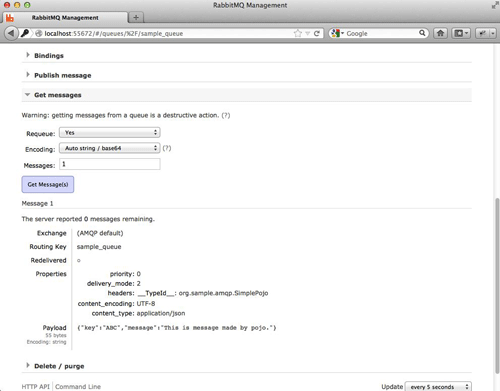
Task: Click the 55 bytes payload size text
Action: click(56, 335)
